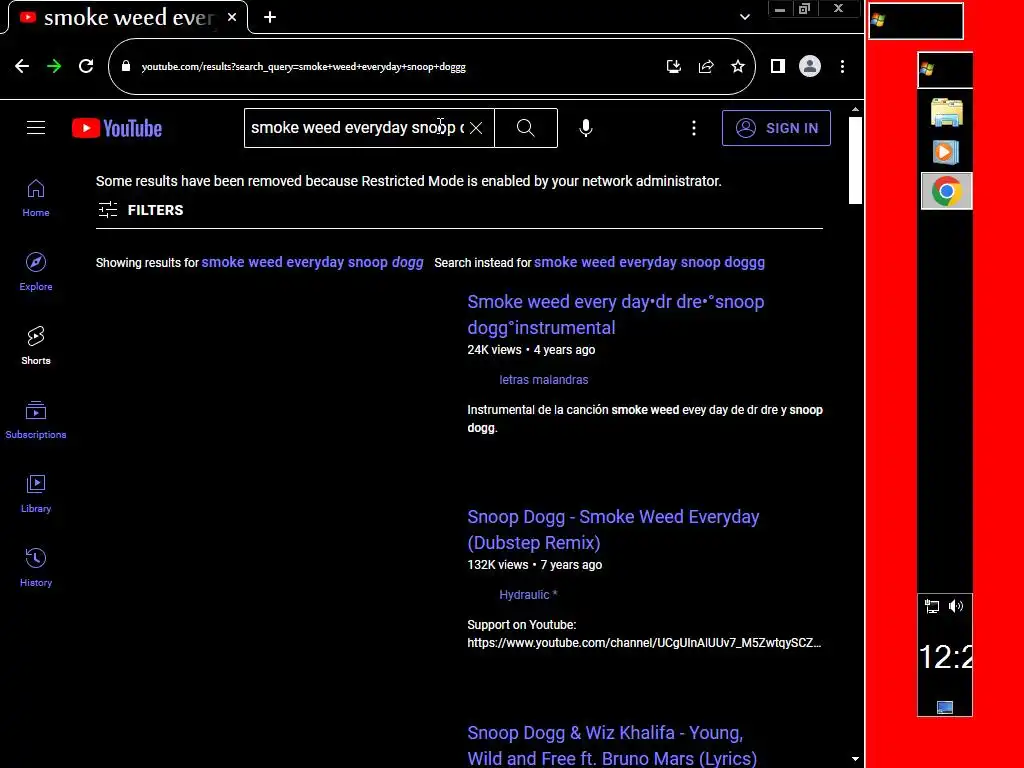Open Explore in YouTube sidebar
Viewport: 1024px width, 768px height.
click(36, 272)
